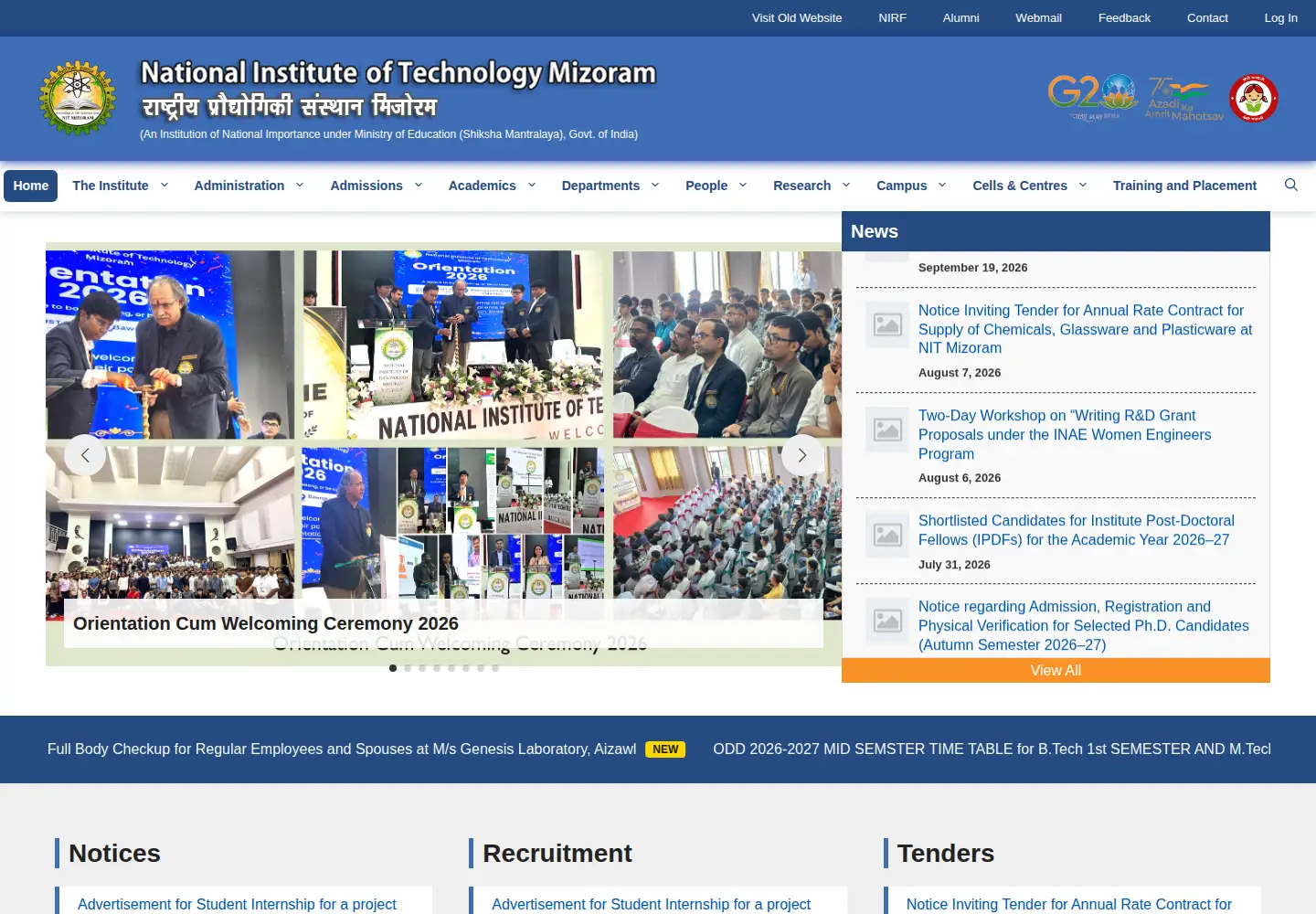Click the round red girl-child emblem logo
Image resolution: width=1316 pixels, height=914 pixels.
click(1254, 99)
